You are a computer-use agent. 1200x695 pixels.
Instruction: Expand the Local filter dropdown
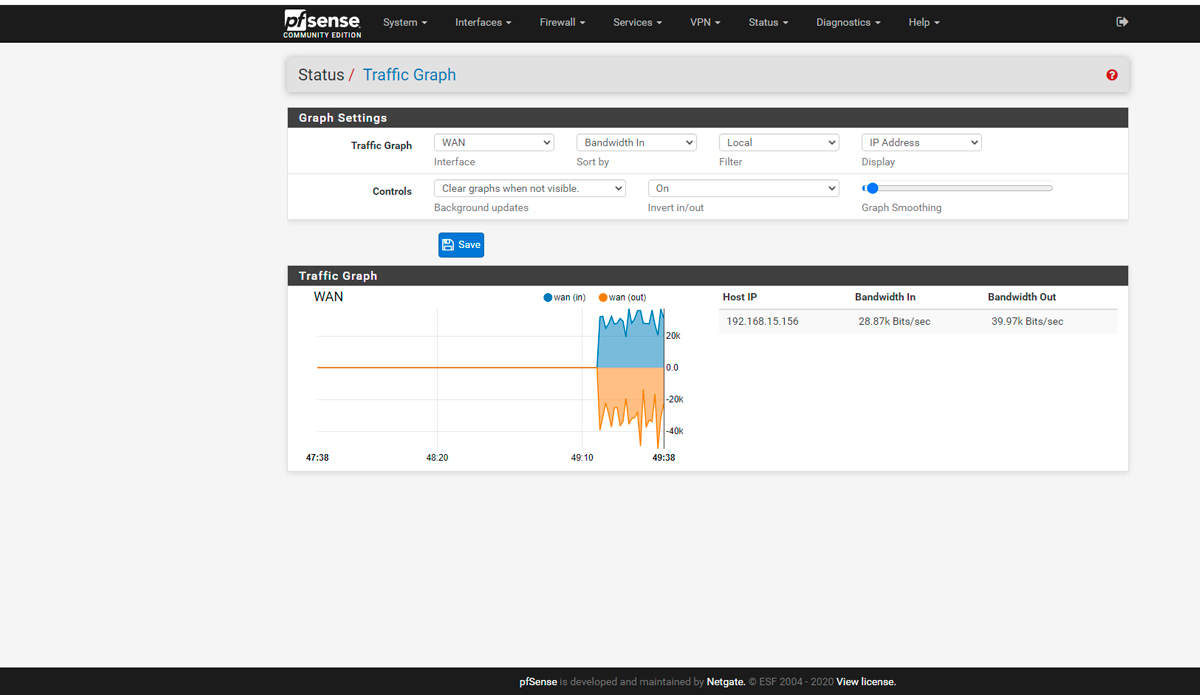[x=779, y=143]
